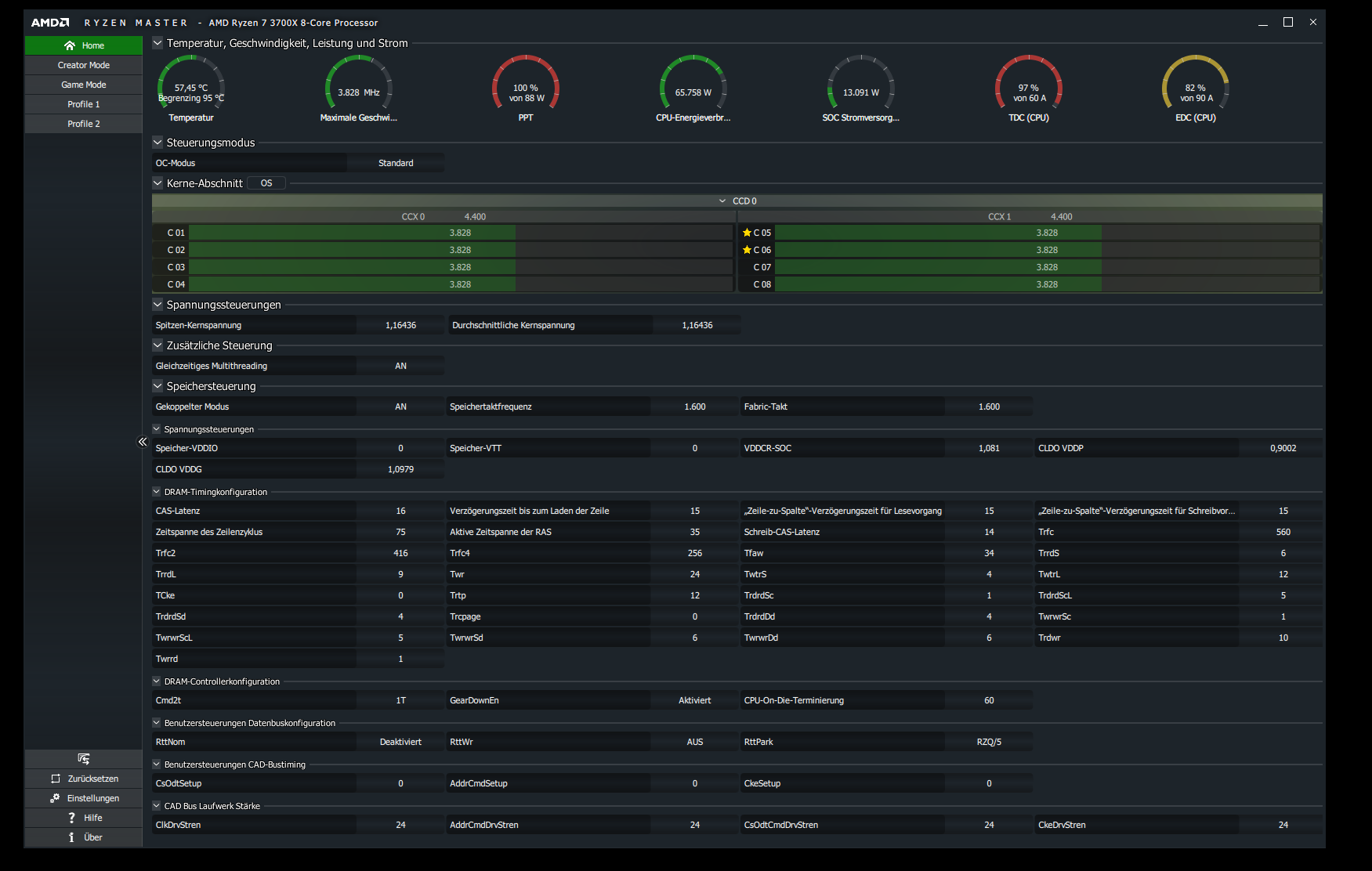Toggle Gleichzeitiges Multithreading AN value
This screenshot has height=871, width=1372.
tap(400, 366)
